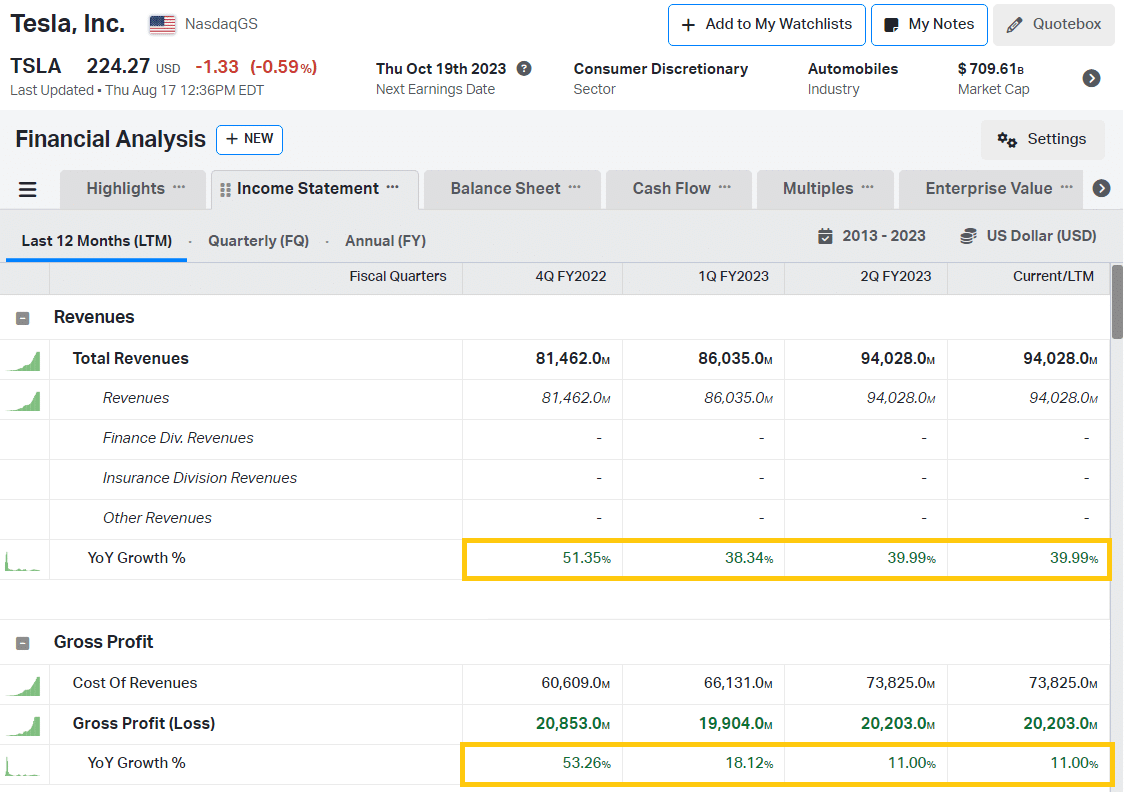
Task: Click the 60,609.0M cost of revenues value
Action: 576,683
